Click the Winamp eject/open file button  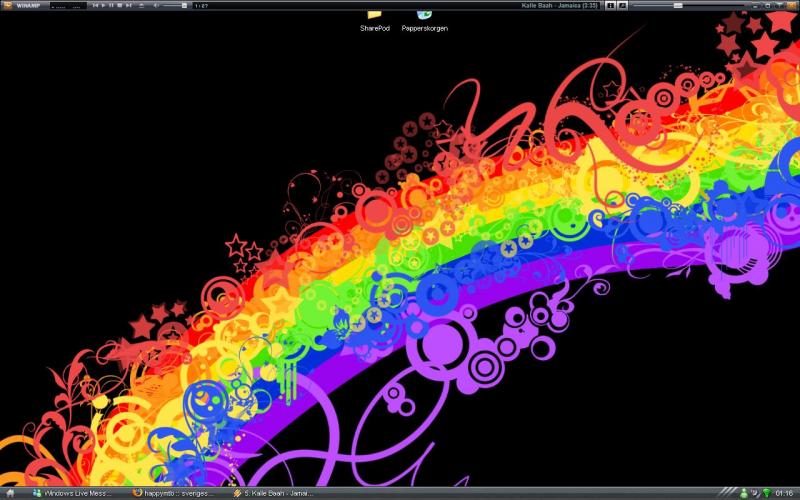(x=142, y=5)
